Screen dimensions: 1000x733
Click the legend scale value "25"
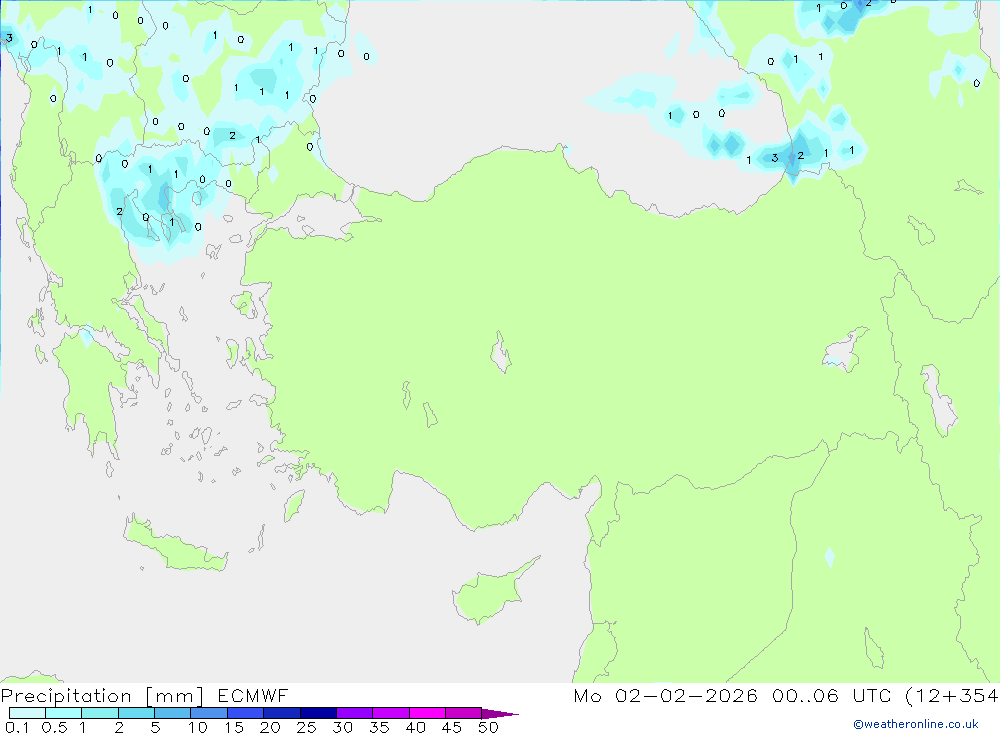click(x=306, y=727)
